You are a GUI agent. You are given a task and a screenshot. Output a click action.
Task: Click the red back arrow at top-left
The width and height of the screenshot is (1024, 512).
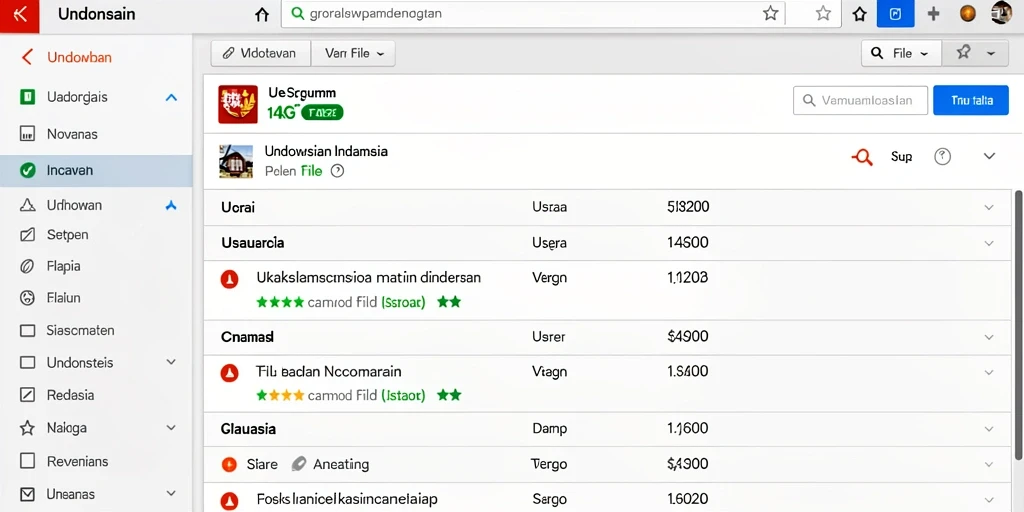[x=20, y=15]
